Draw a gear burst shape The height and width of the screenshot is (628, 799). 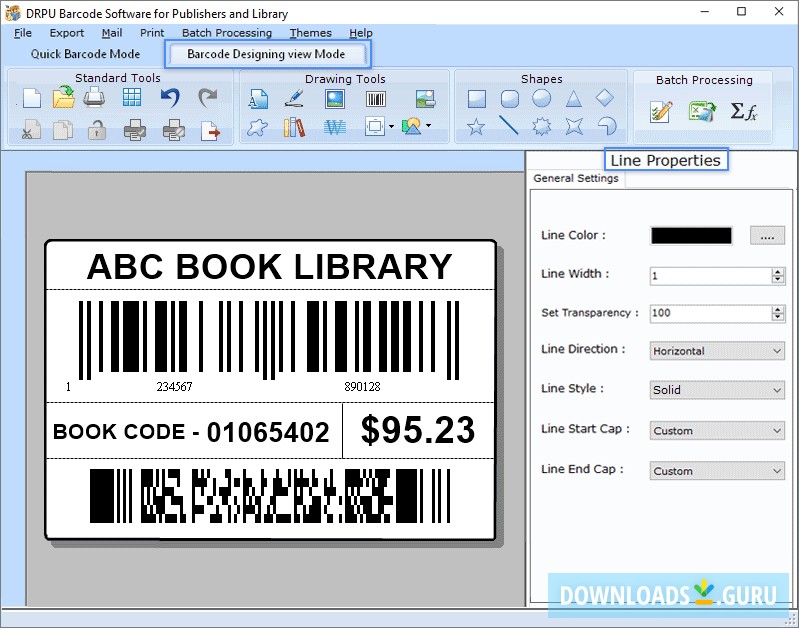[542, 126]
